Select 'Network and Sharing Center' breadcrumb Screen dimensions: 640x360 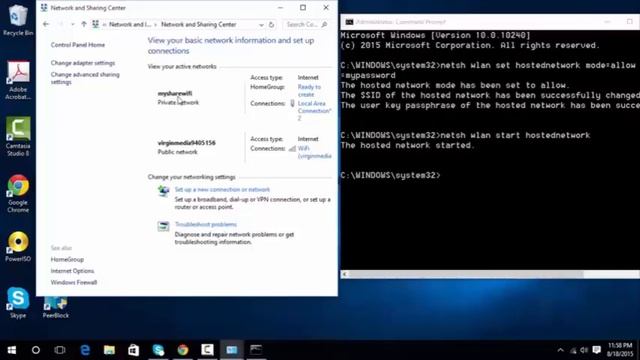pyautogui.click(x=198, y=24)
